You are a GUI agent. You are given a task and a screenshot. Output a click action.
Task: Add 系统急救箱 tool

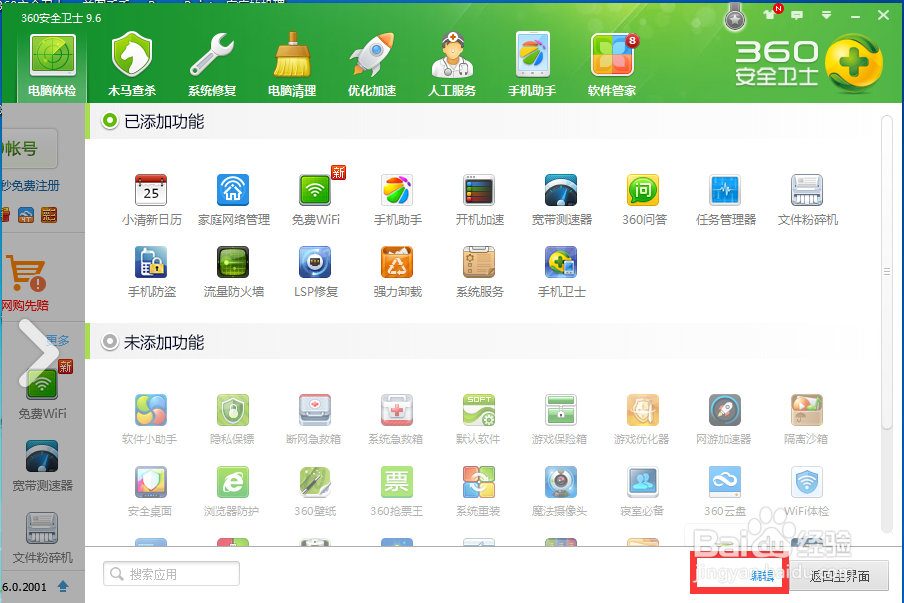point(396,419)
